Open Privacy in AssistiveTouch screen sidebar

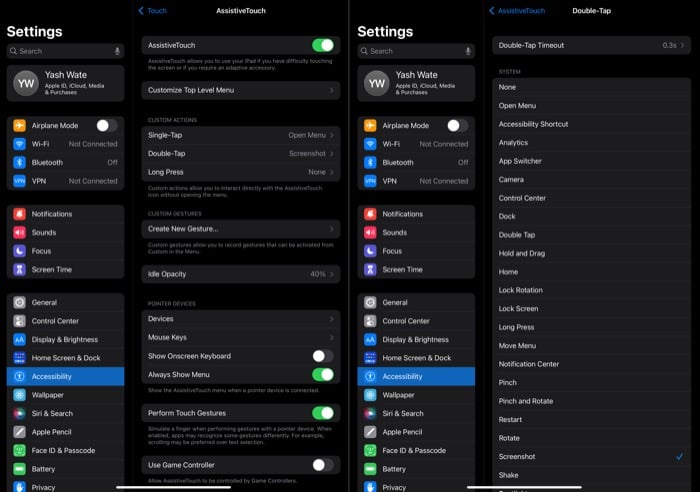click(66, 486)
